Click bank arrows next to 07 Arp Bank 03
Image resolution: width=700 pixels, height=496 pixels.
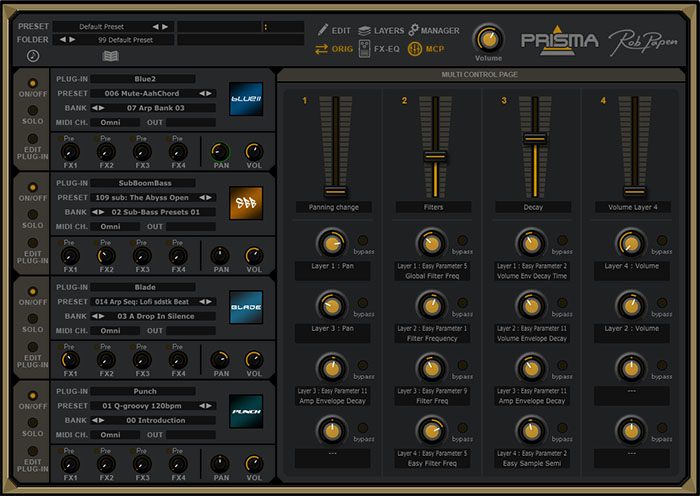98,108
